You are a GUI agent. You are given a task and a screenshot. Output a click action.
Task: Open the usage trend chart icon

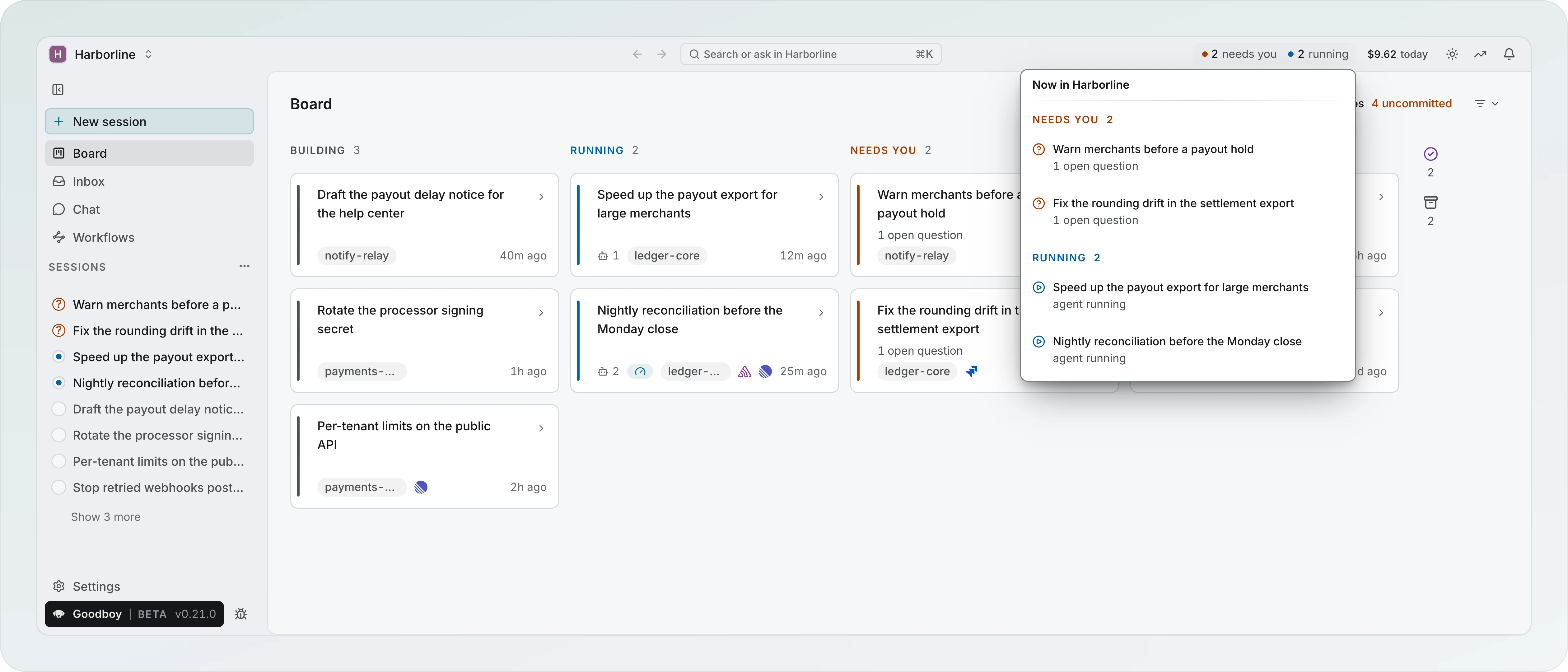coord(1480,54)
